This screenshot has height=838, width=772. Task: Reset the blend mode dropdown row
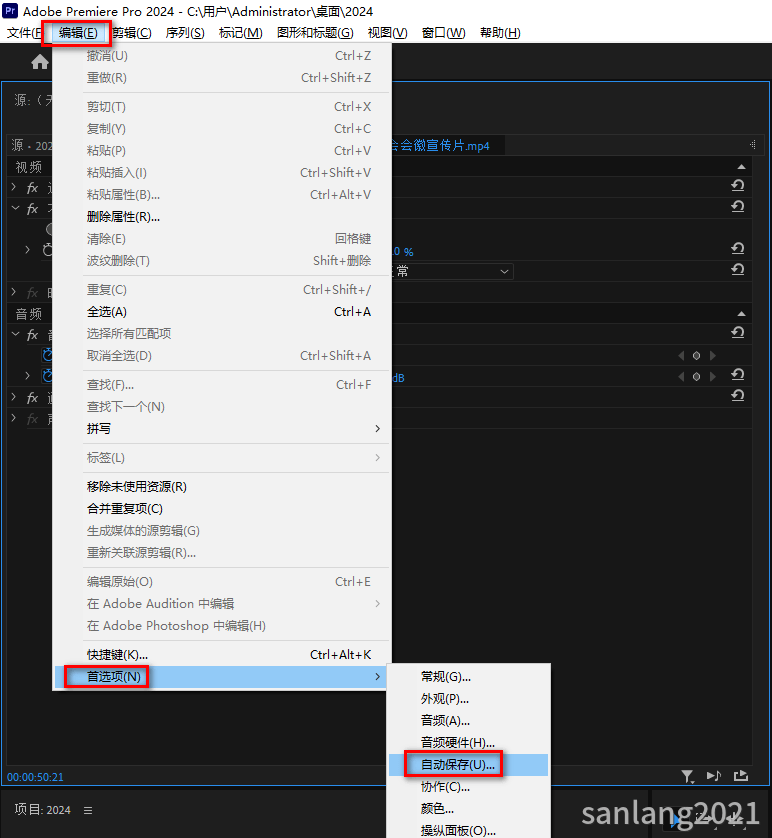(x=738, y=270)
